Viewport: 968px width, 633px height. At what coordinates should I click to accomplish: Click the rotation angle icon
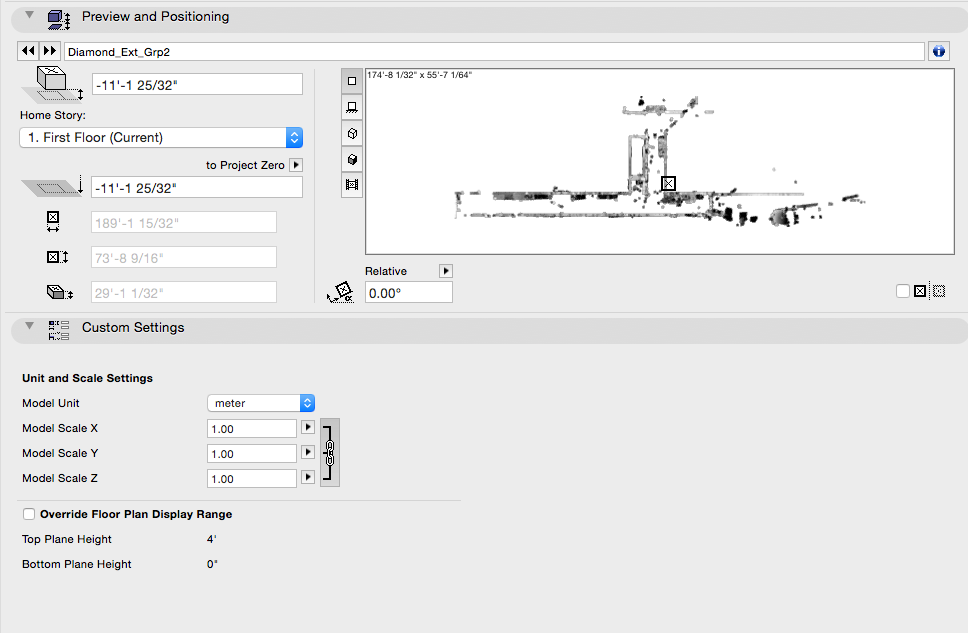click(x=340, y=292)
